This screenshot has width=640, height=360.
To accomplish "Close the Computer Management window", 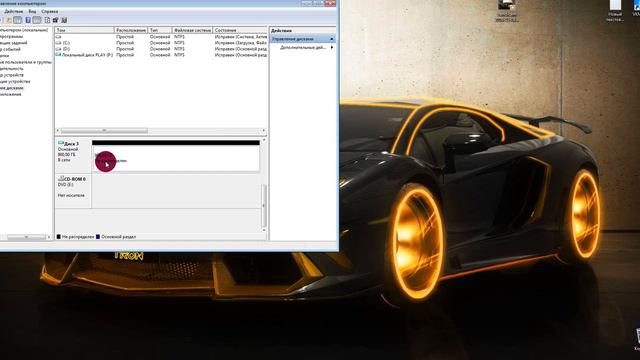I will click(x=330, y=3).
